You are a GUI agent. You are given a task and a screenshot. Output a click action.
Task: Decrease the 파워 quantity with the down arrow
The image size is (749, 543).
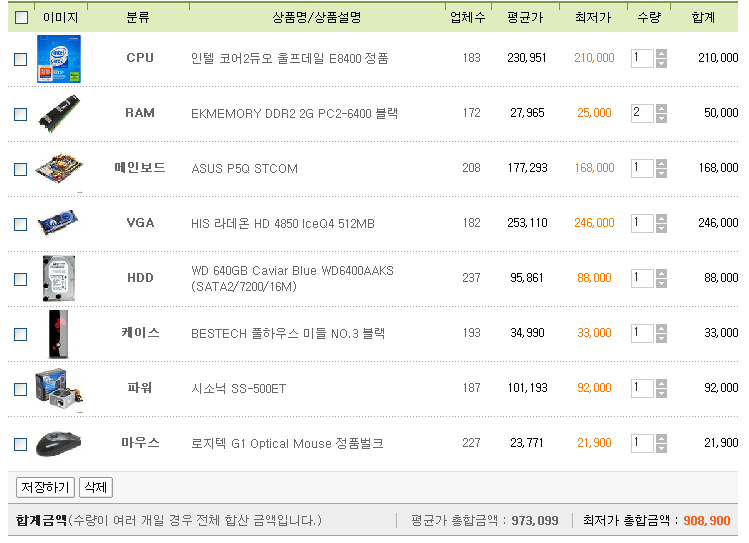coord(661,393)
